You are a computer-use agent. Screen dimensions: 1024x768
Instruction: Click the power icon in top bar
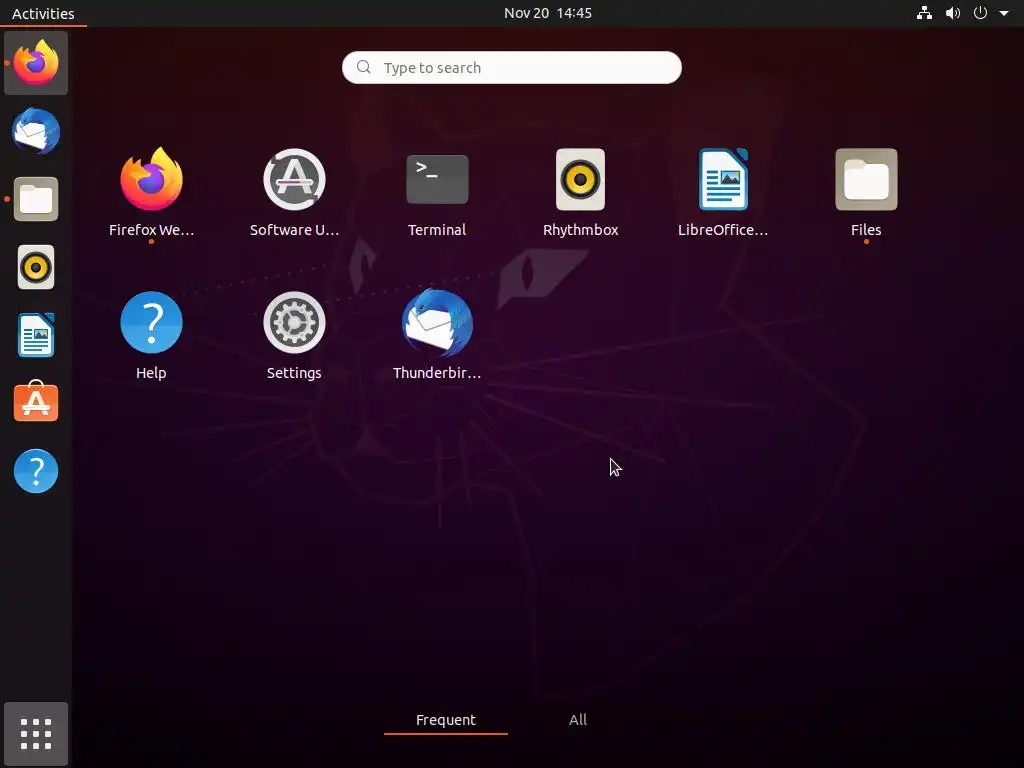[980, 13]
